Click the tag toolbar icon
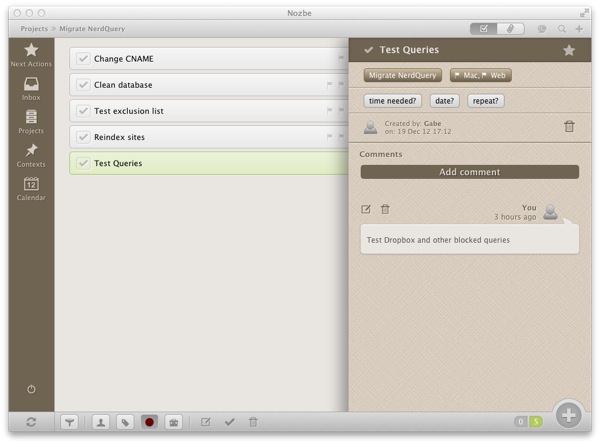Screen dimensions: 600x444 coord(125,422)
